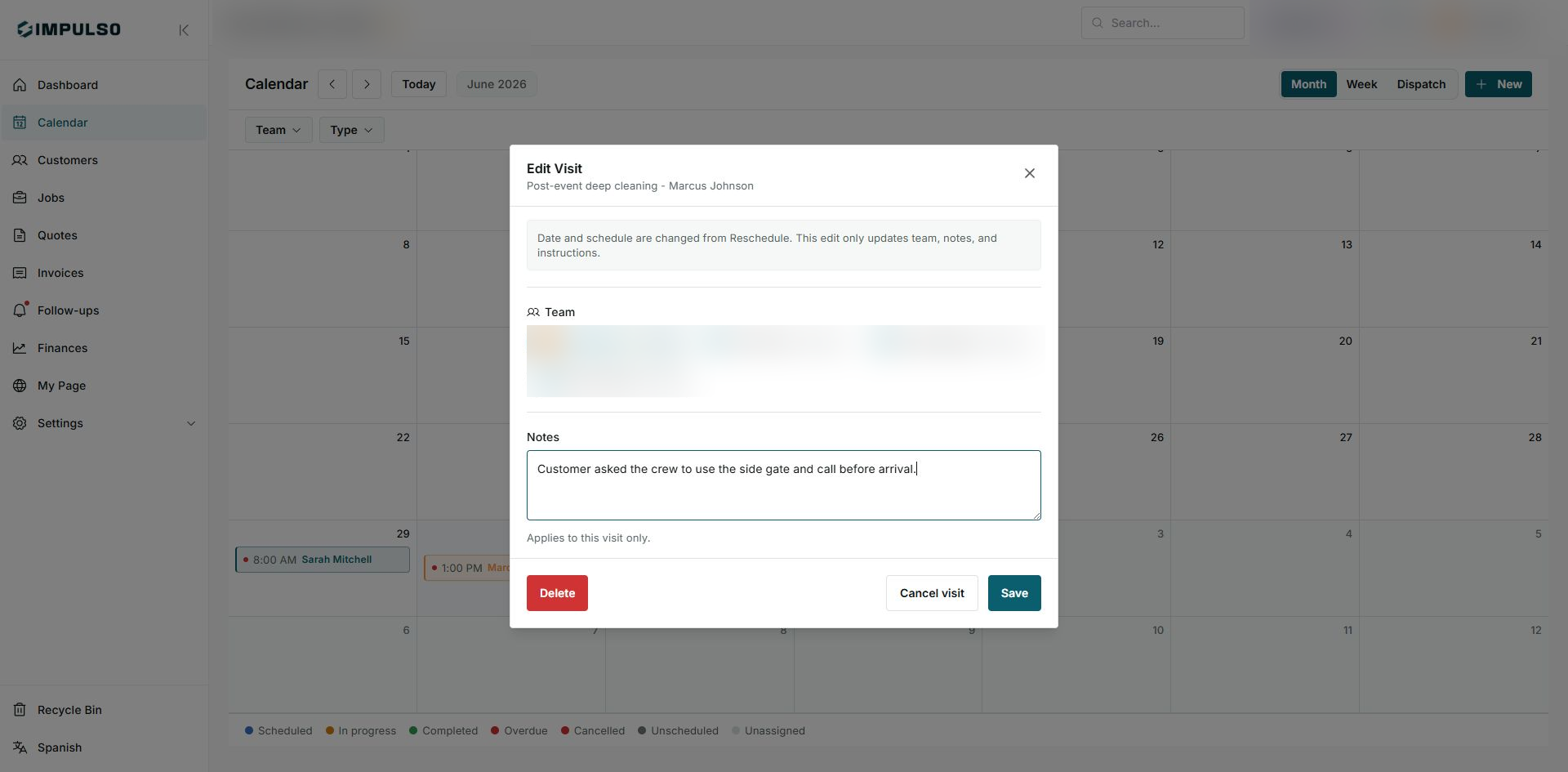Open Jobs page
This screenshot has width=1568, height=772.
click(104, 198)
